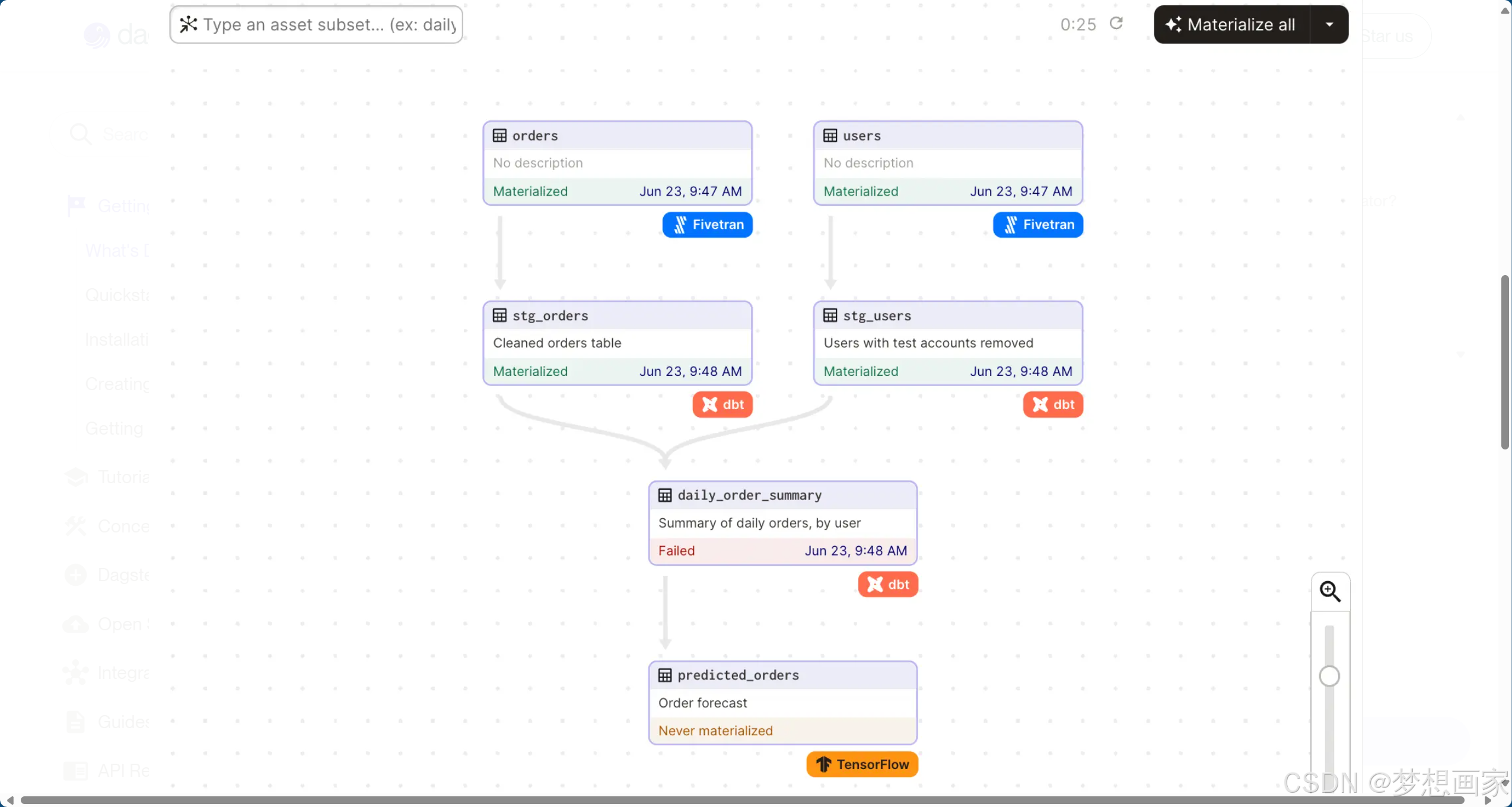Click the horizontal scrollbar at bottom

pos(741,800)
